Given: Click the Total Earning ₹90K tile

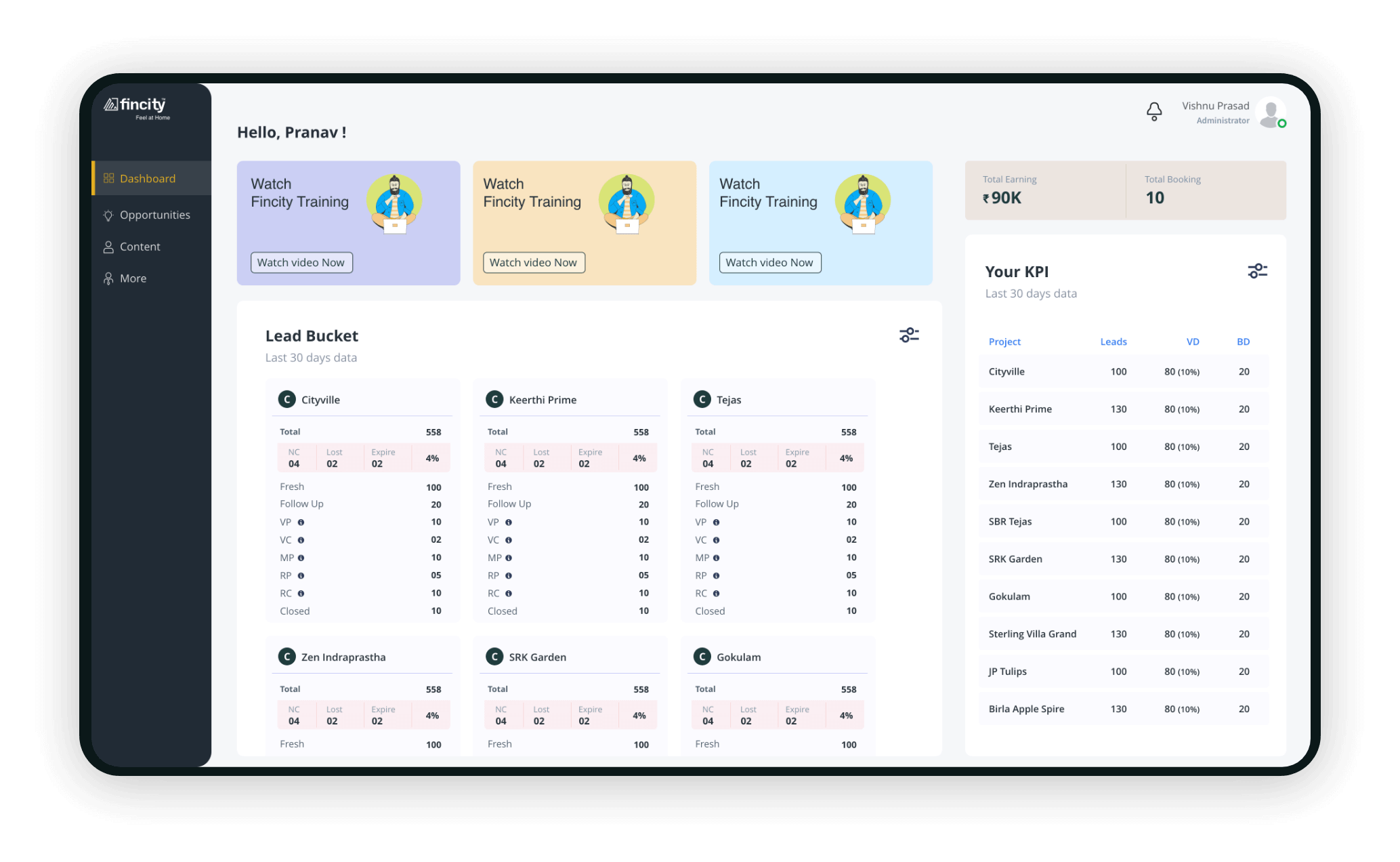Looking at the screenshot, I should click(x=1045, y=190).
